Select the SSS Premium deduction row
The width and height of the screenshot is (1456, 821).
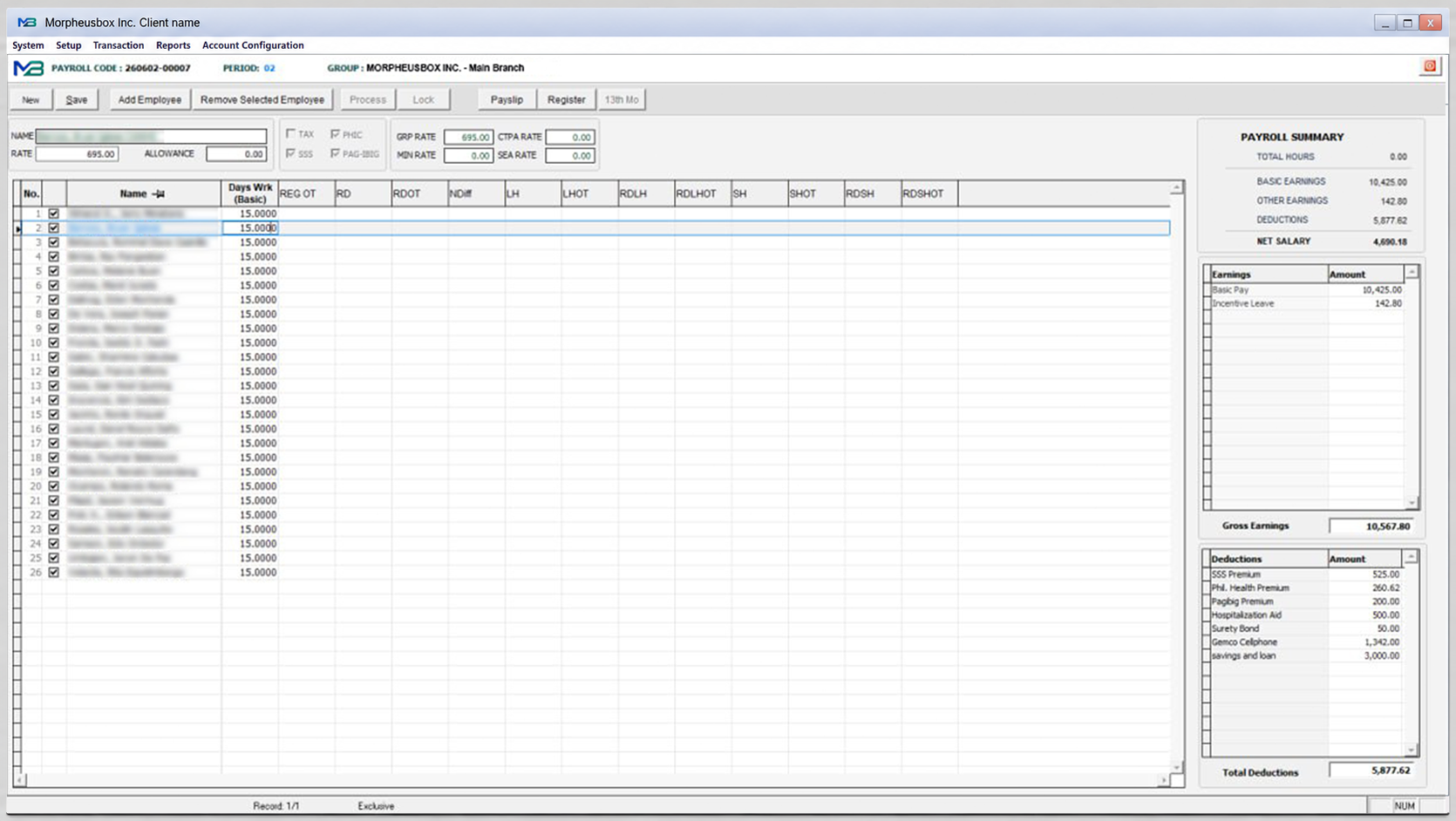(1306, 574)
